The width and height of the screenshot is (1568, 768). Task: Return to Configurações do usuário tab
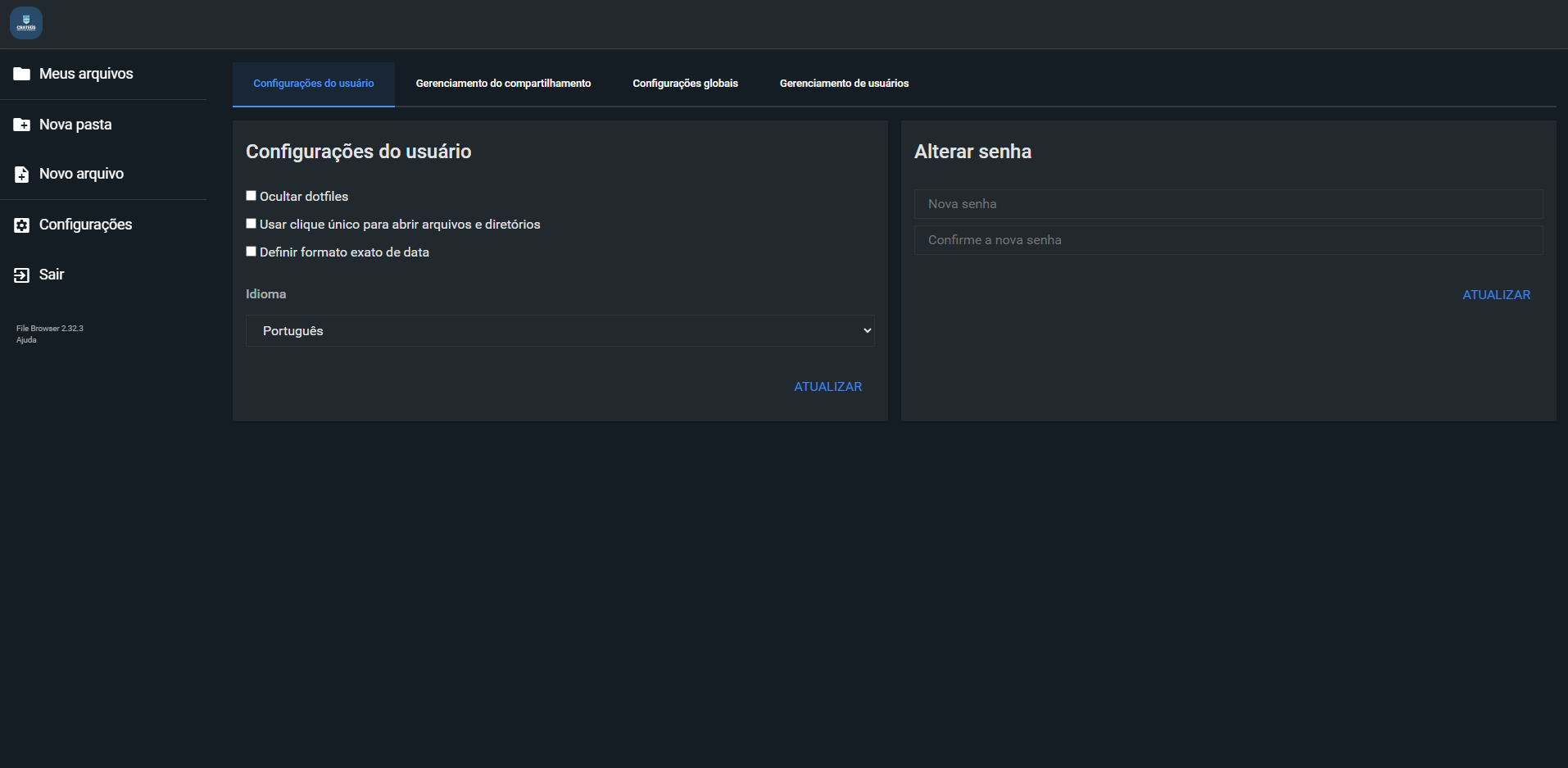coord(313,83)
